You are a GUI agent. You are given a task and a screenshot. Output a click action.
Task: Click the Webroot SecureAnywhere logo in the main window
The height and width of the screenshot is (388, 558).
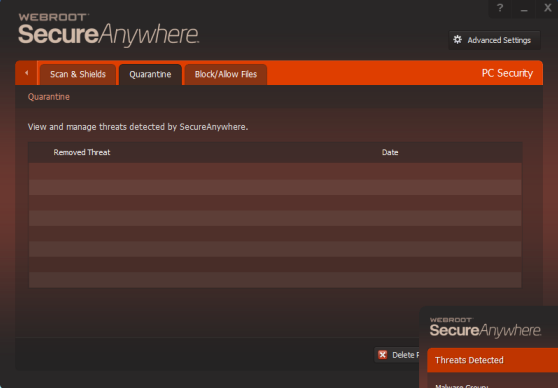(109, 30)
